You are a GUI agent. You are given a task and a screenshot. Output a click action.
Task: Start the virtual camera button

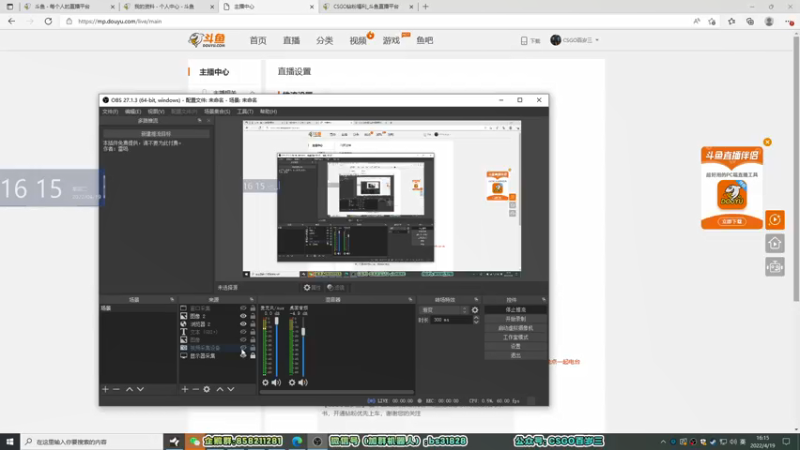515,328
